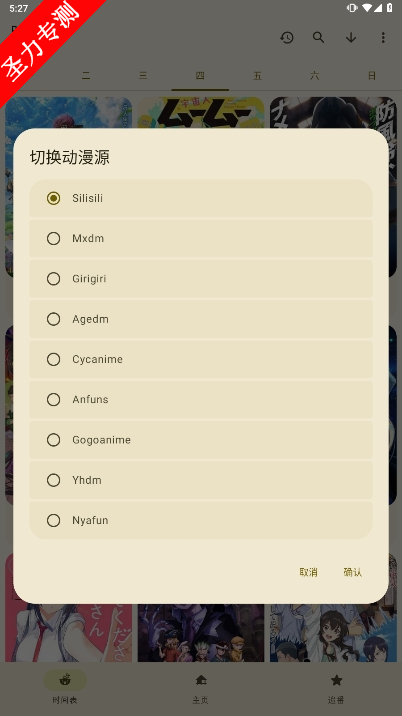
Task: Confirm selection with 确认 button
Action: (353, 572)
